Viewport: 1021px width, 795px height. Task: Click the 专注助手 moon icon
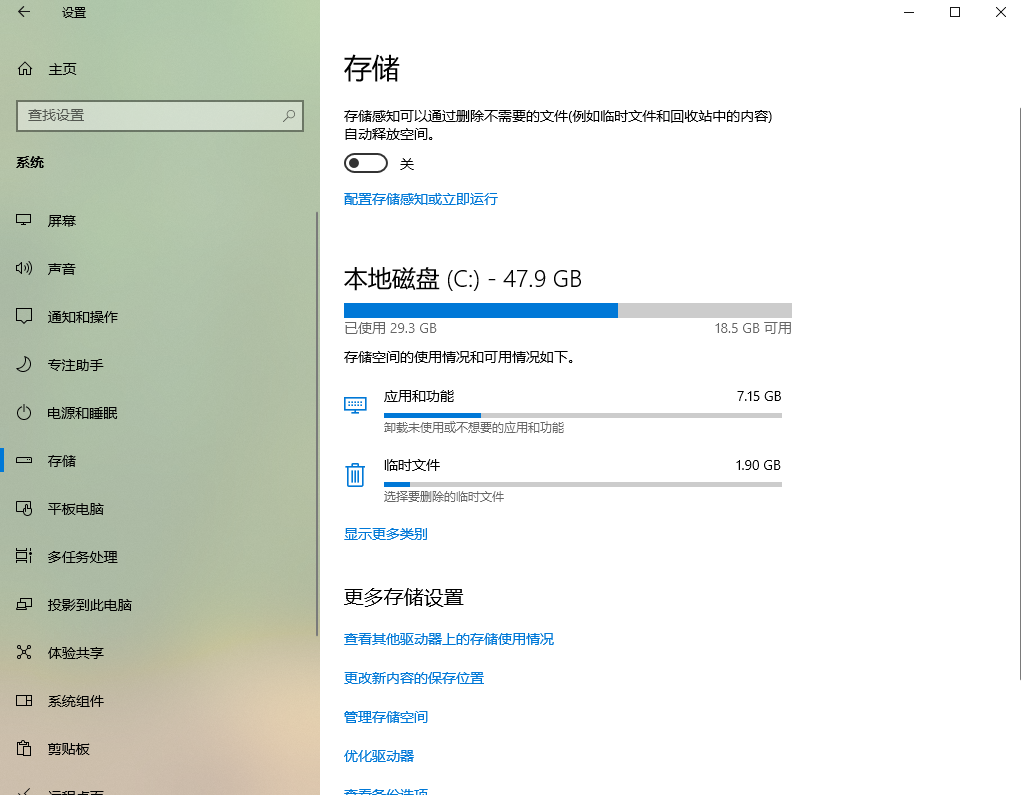(23, 365)
